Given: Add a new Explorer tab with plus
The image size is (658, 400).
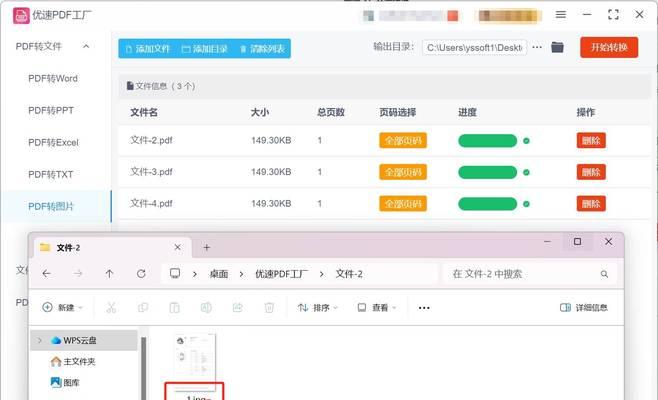Looking at the screenshot, I should pos(206,248).
